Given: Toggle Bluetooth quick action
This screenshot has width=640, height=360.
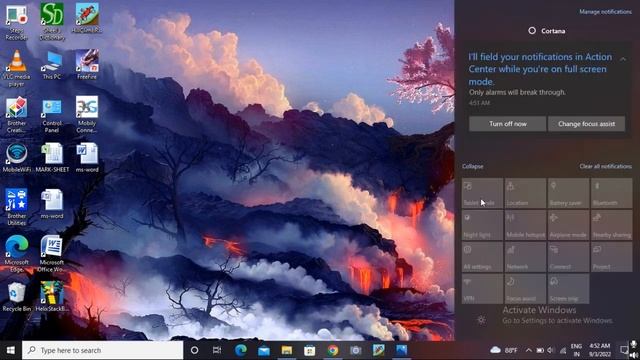Looking at the screenshot, I should (x=611, y=193).
